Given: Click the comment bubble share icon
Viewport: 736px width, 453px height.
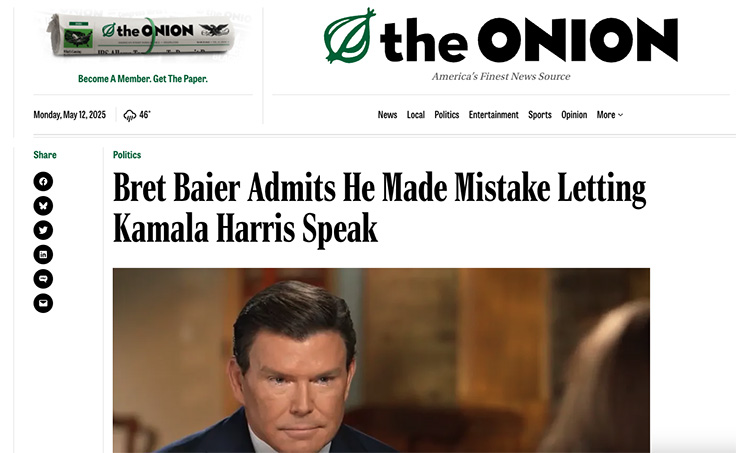Looking at the screenshot, I should pyautogui.click(x=43, y=278).
